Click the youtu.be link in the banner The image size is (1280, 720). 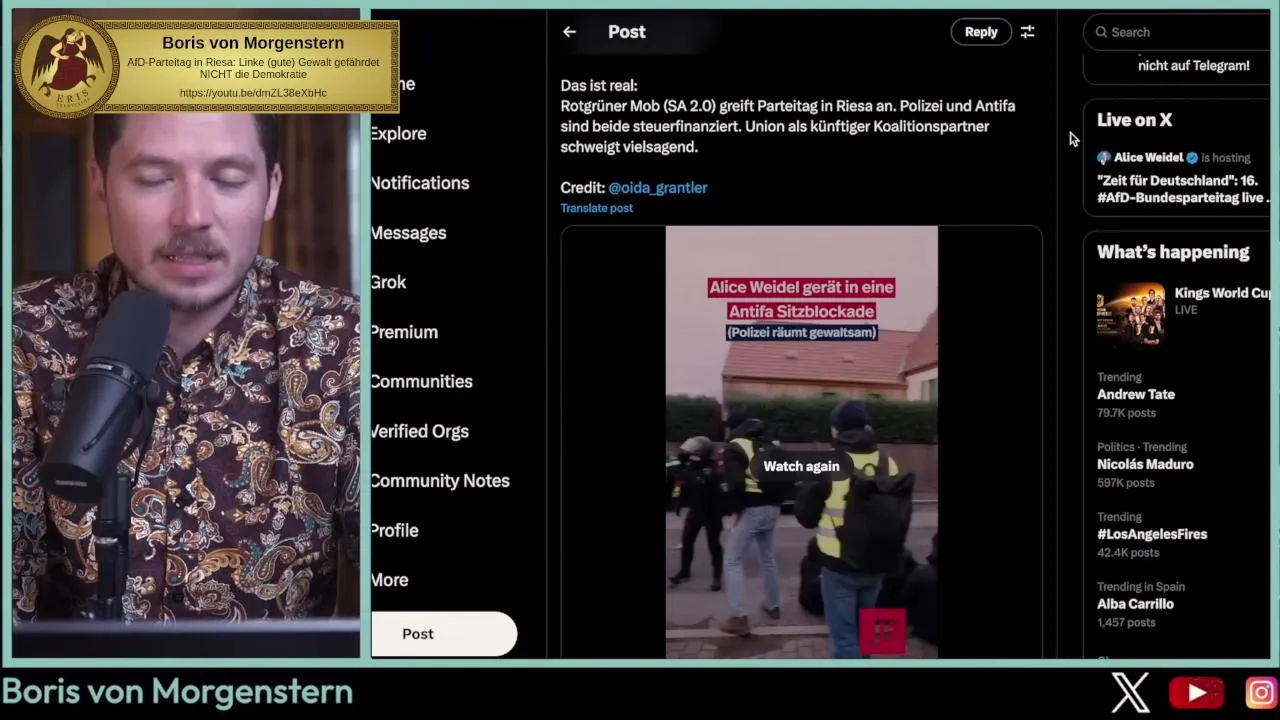pyautogui.click(x=253, y=93)
